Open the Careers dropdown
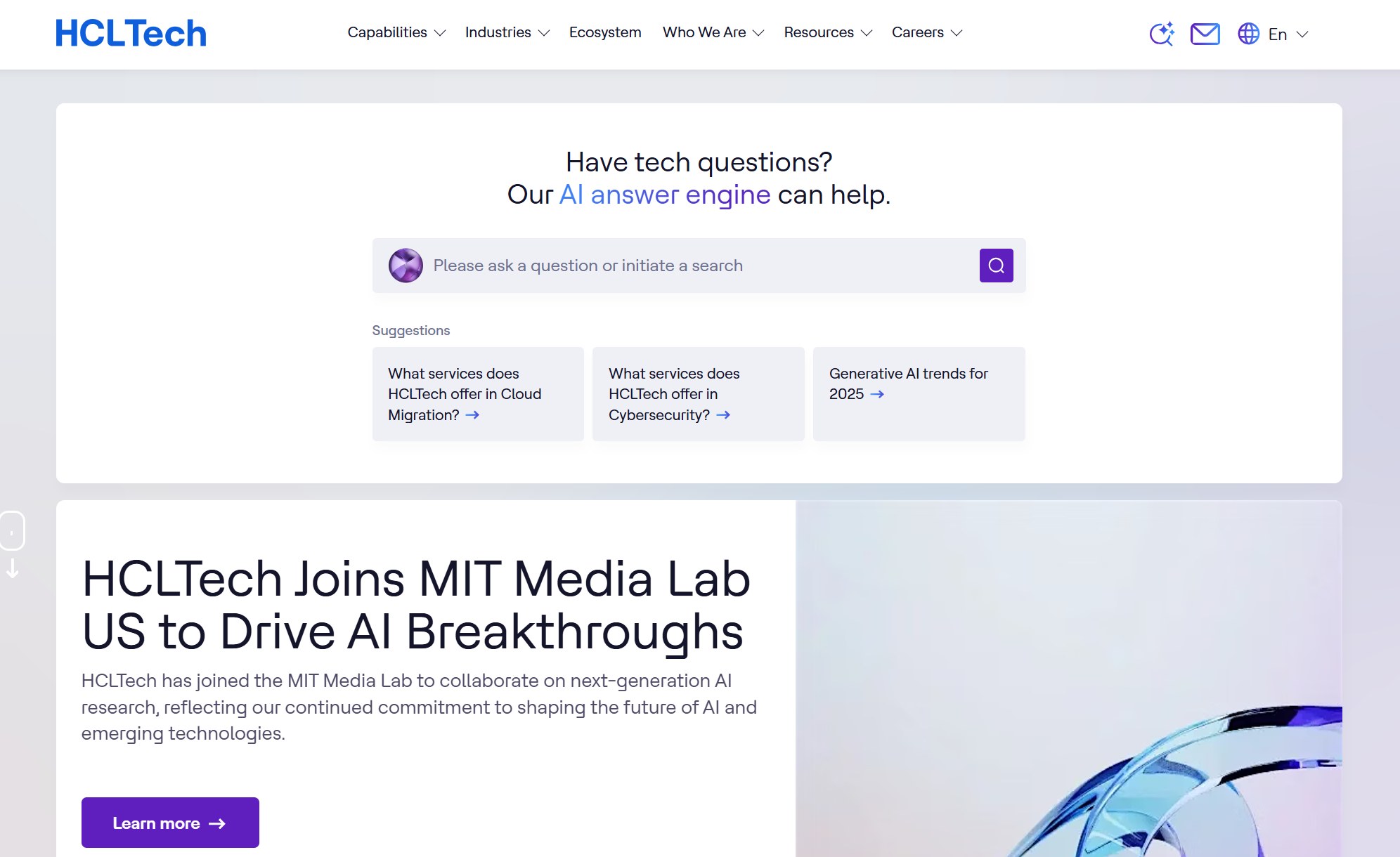Viewport: 1400px width, 857px height. click(x=926, y=32)
